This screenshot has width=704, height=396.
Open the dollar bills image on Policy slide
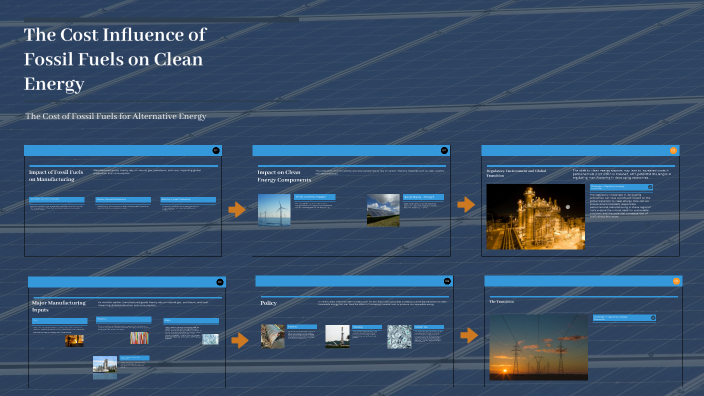click(x=400, y=336)
